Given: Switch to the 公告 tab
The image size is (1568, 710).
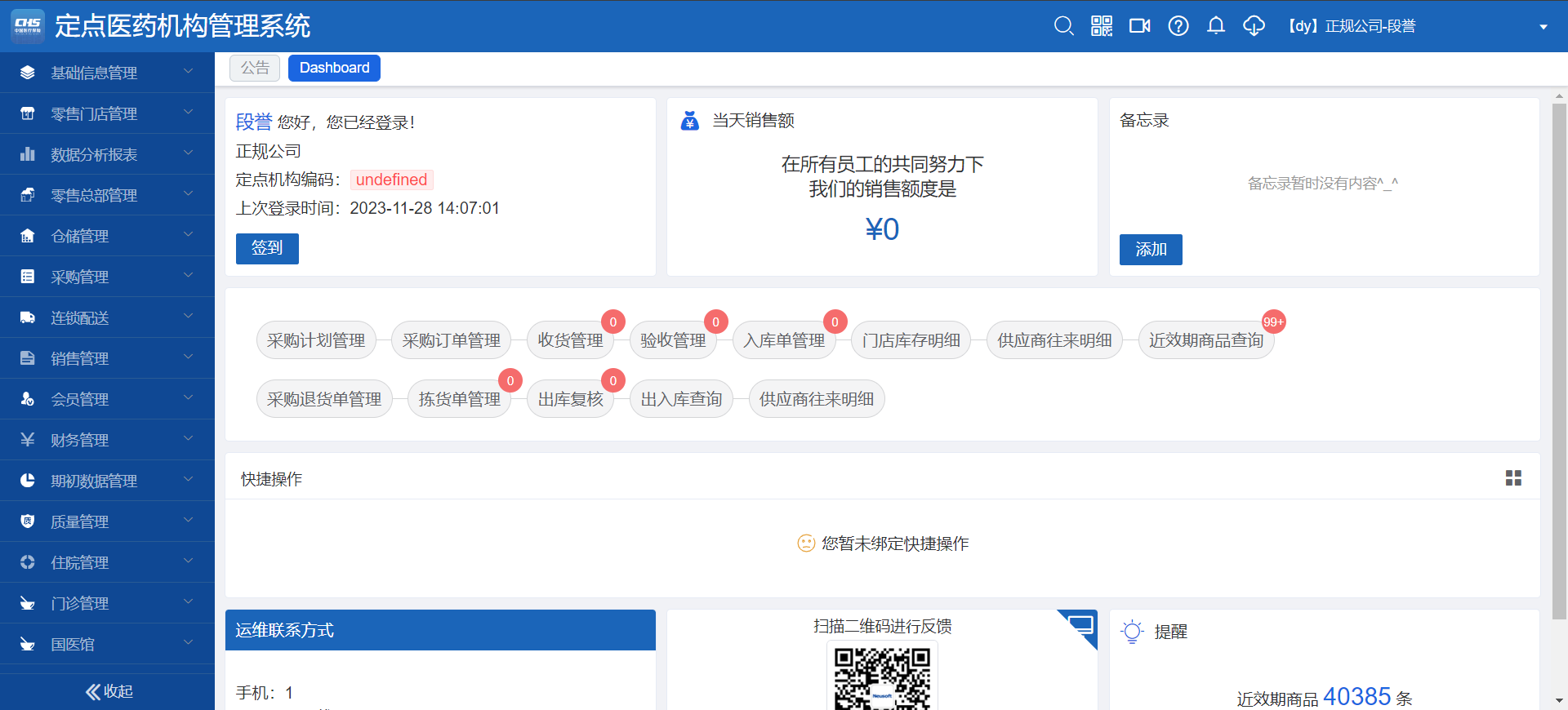Looking at the screenshot, I should tap(255, 68).
